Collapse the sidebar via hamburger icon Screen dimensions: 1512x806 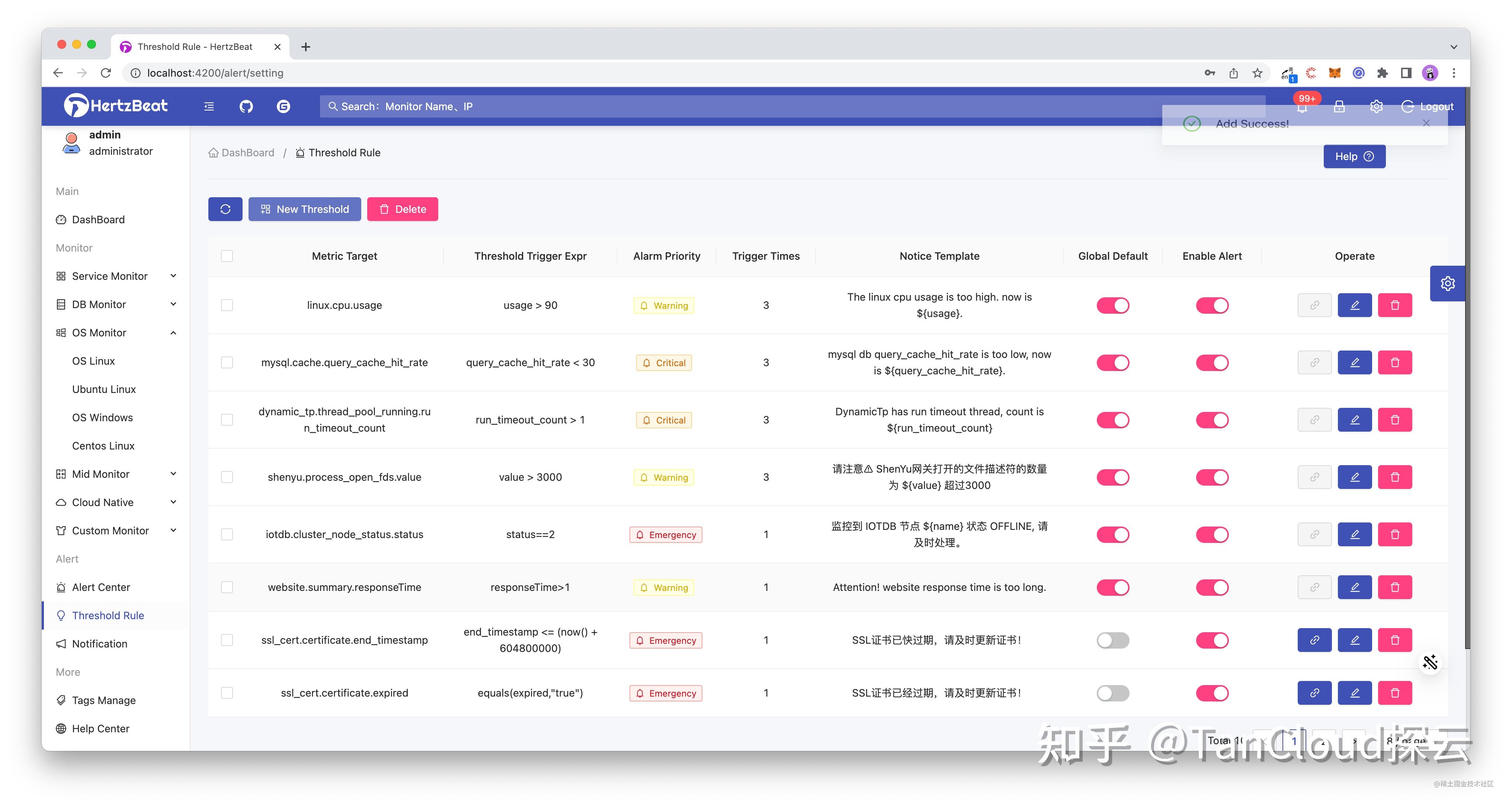[x=209, y=106]
